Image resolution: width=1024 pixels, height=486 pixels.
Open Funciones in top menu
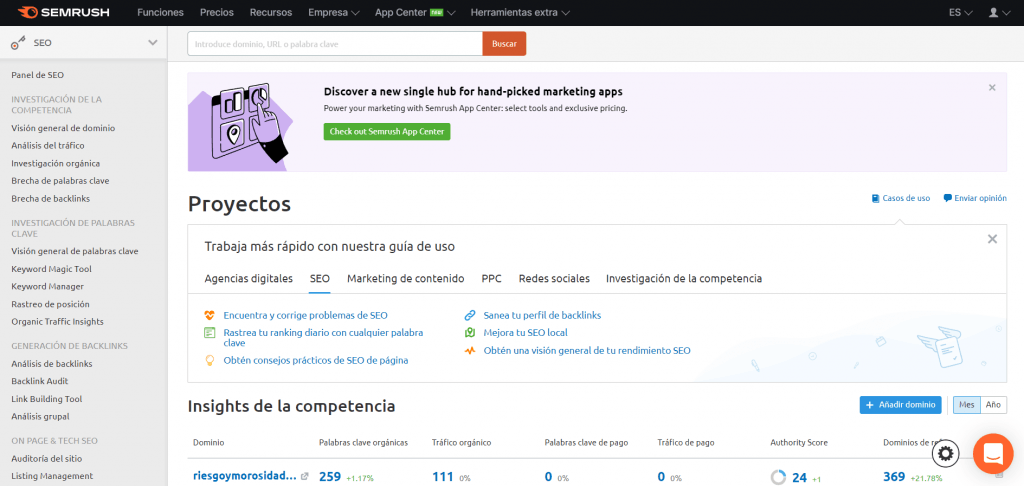click(x=161, y=12)
